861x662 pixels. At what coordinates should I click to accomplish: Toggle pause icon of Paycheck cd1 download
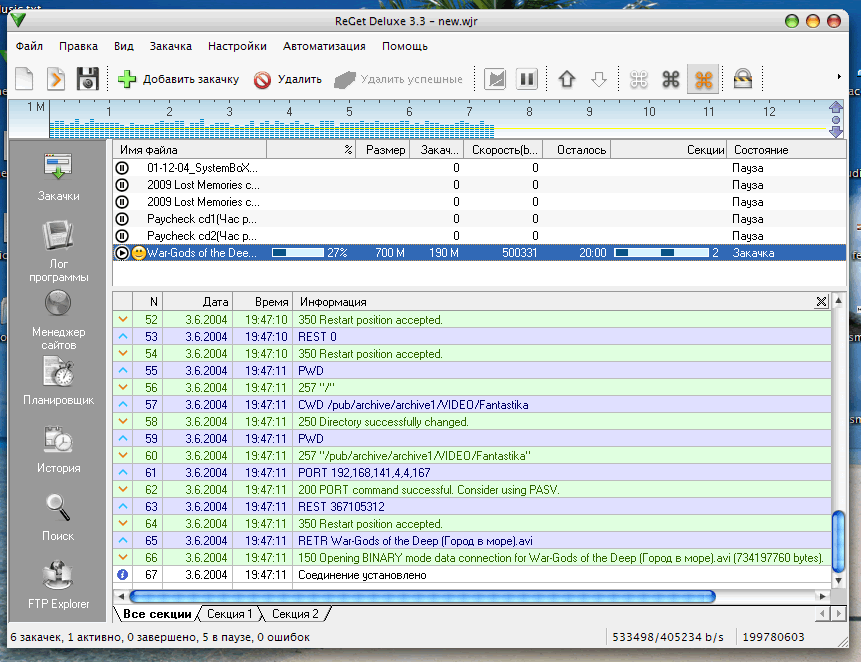point(122,219)
